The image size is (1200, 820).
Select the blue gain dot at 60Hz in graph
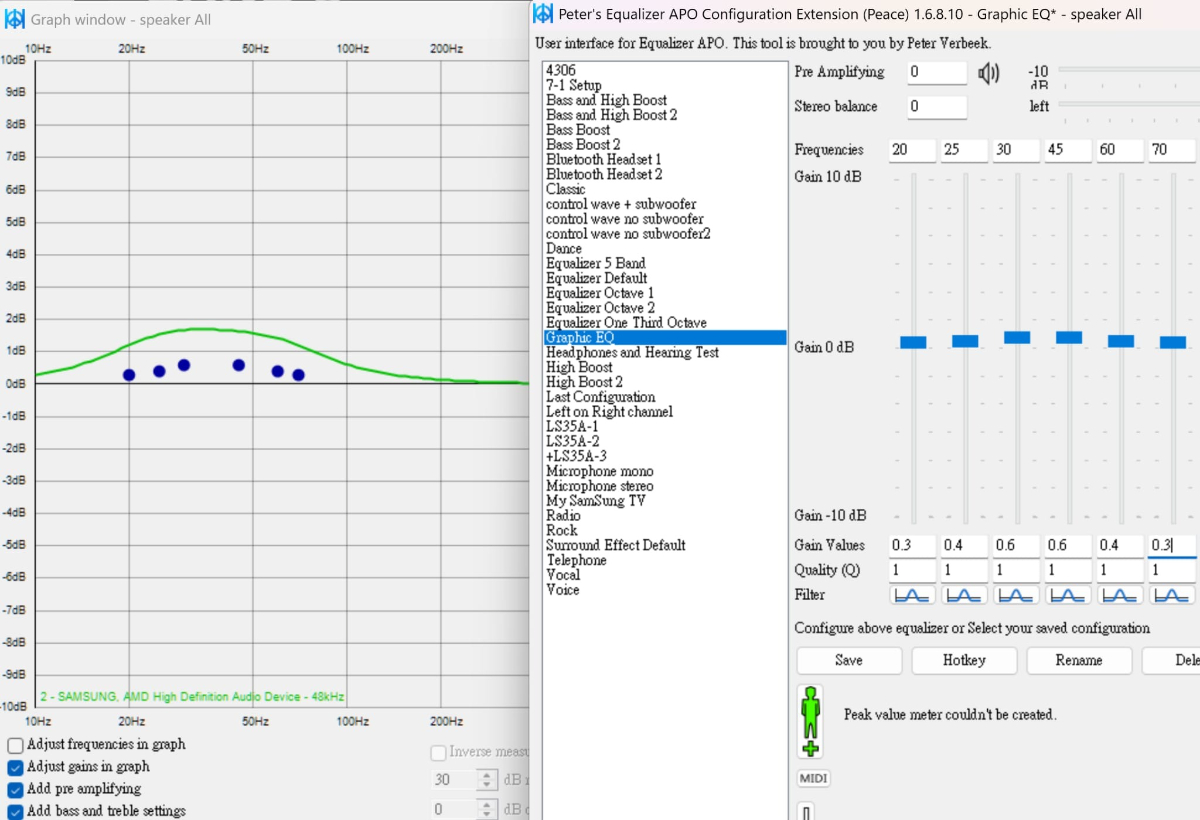coord(278,371)
